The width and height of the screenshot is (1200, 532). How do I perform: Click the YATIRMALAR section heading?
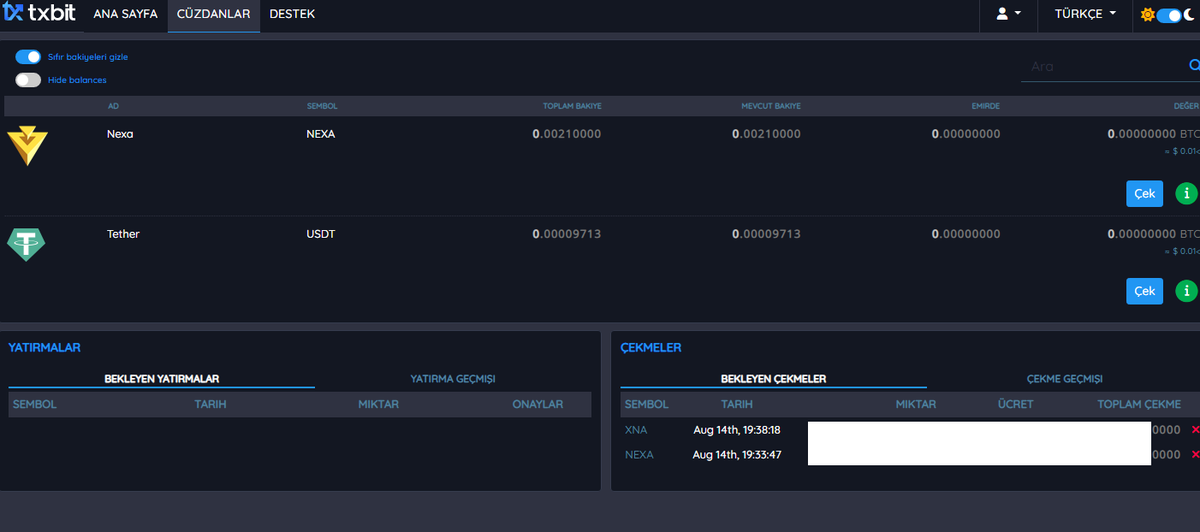44,347
